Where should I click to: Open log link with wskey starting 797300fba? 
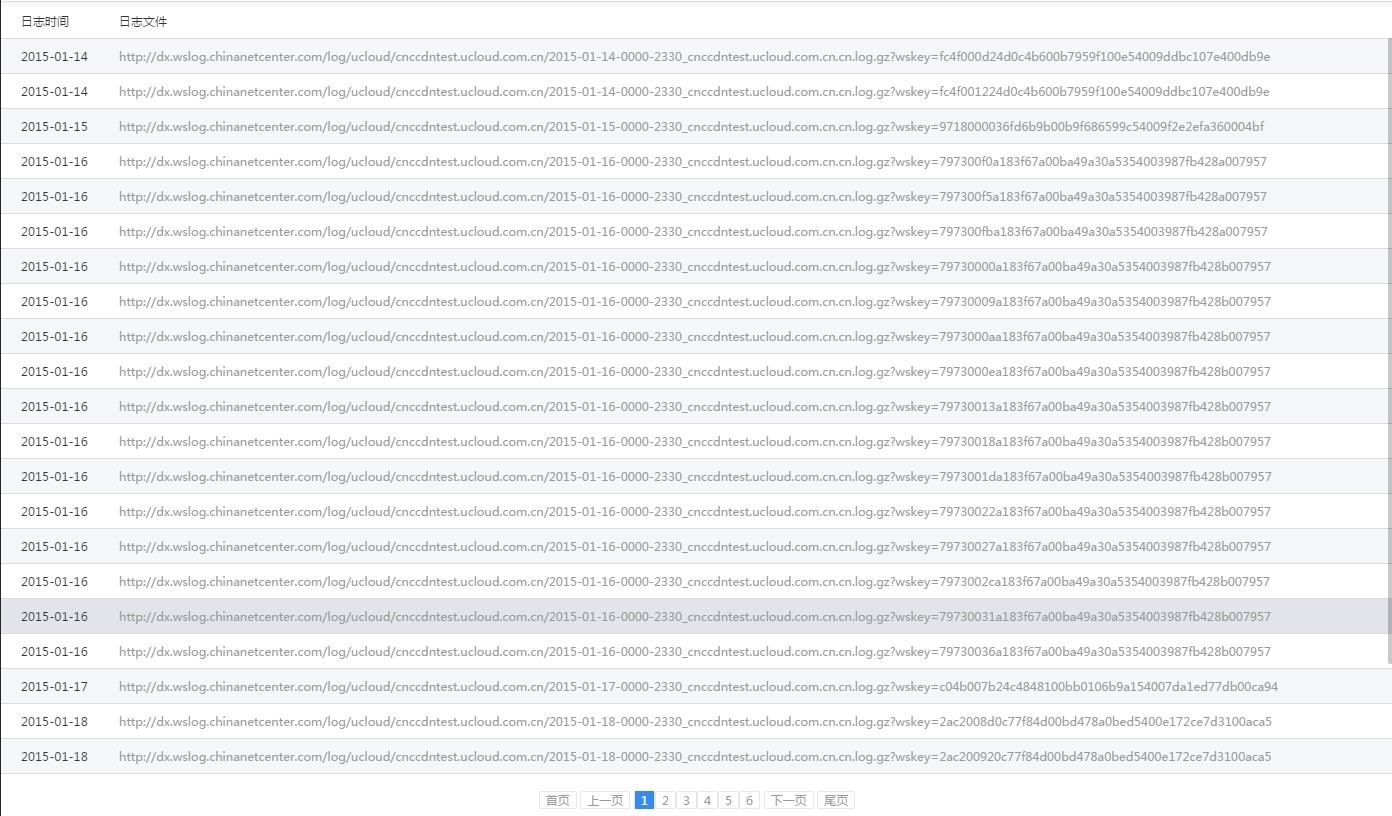693,232
